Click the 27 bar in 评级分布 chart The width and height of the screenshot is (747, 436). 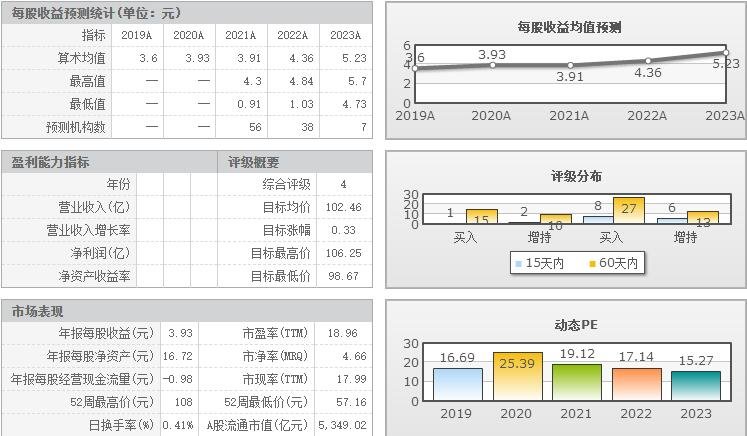coord(629,210)
